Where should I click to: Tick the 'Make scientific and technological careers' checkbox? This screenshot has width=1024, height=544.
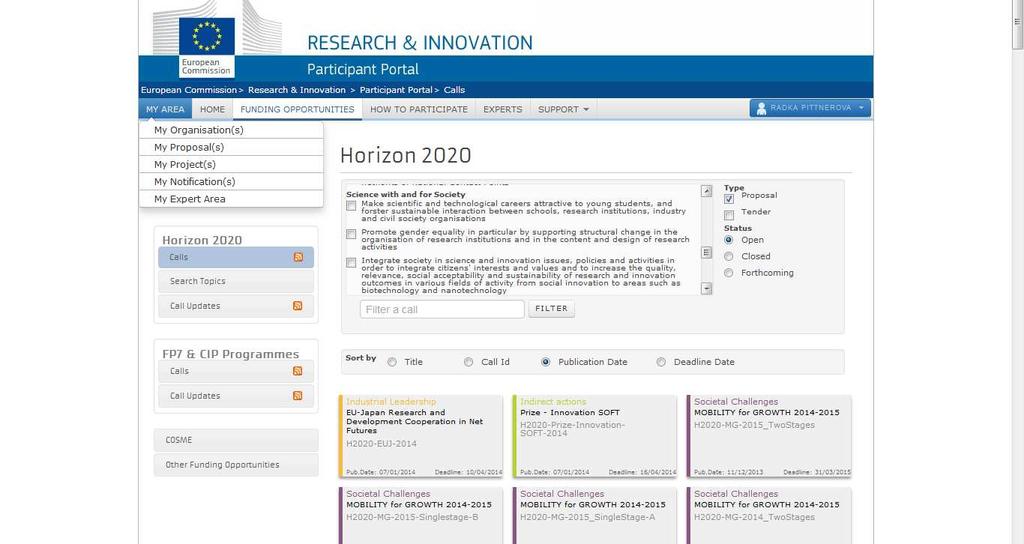tap(351, 206)
